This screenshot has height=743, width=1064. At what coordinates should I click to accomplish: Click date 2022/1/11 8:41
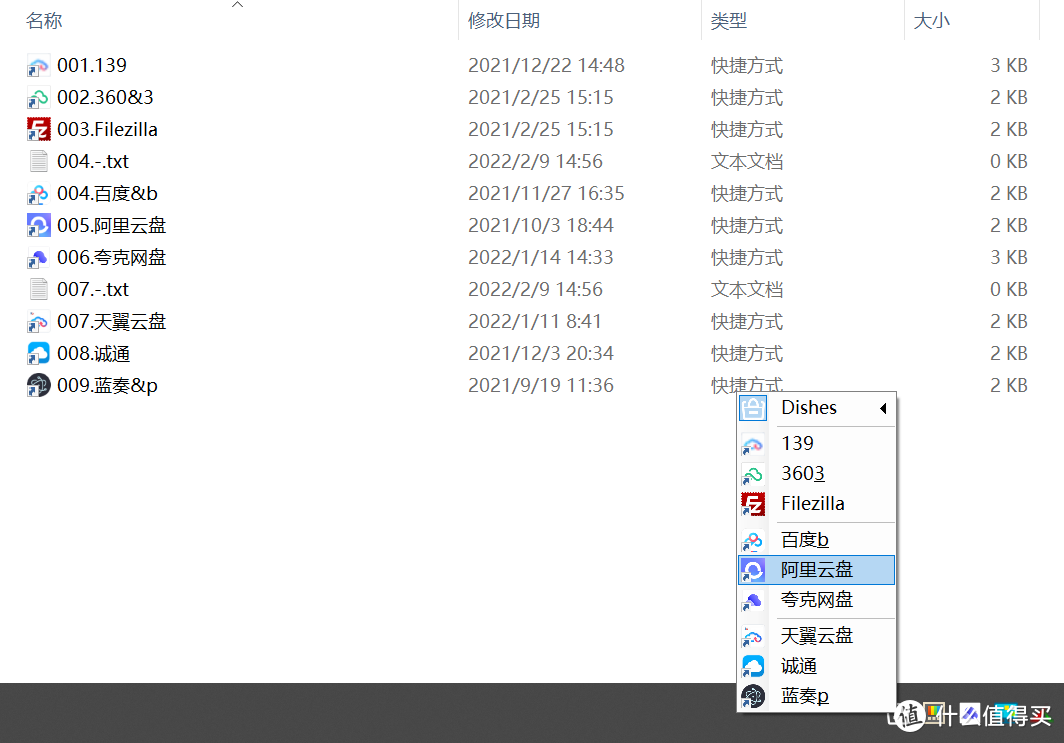[535, 321]
